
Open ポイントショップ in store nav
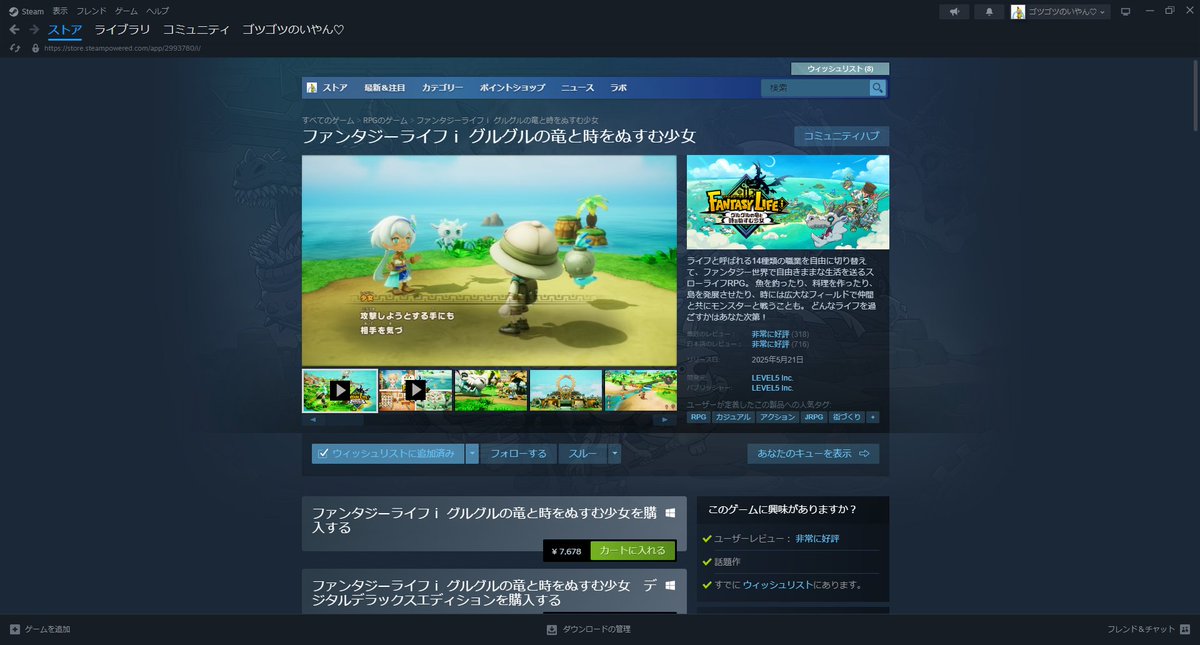[512, 88]
